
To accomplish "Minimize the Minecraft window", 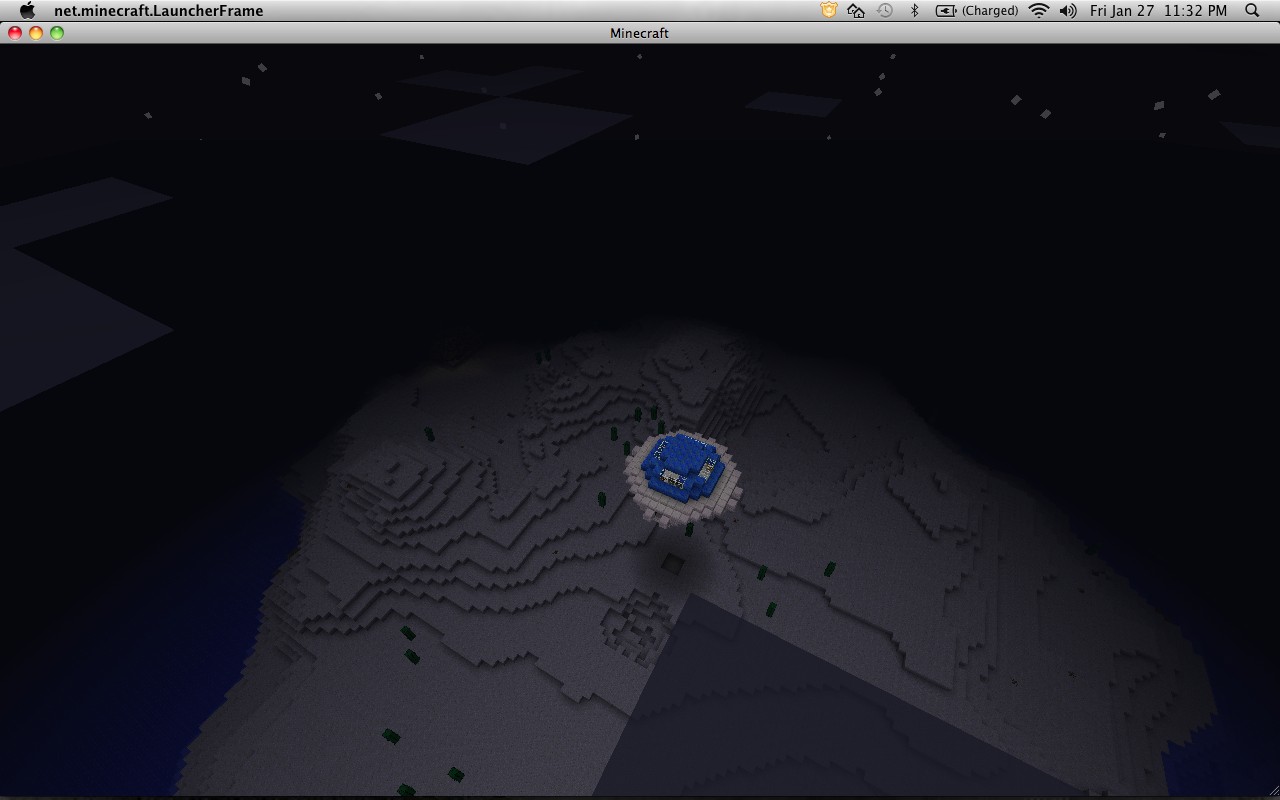I will click(36, 32).
